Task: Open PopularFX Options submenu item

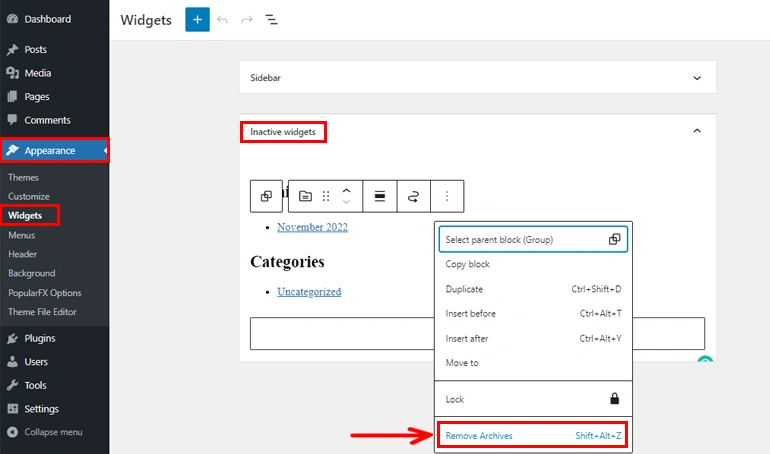Action: [x=45, y=293]
